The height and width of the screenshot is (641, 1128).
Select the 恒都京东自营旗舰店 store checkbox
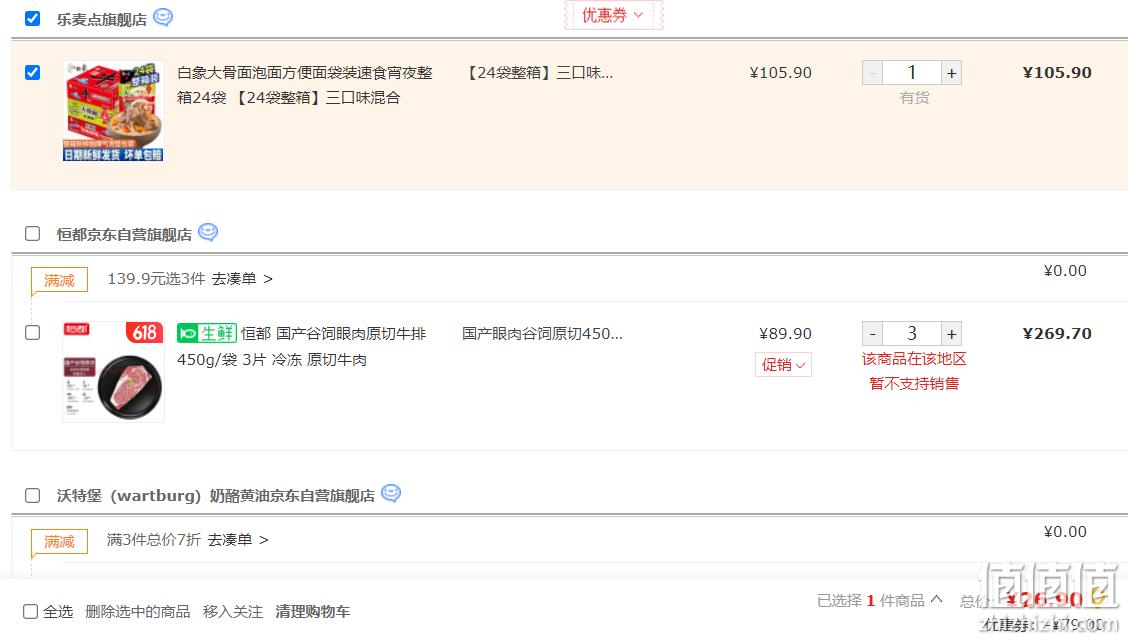[32, 234]
